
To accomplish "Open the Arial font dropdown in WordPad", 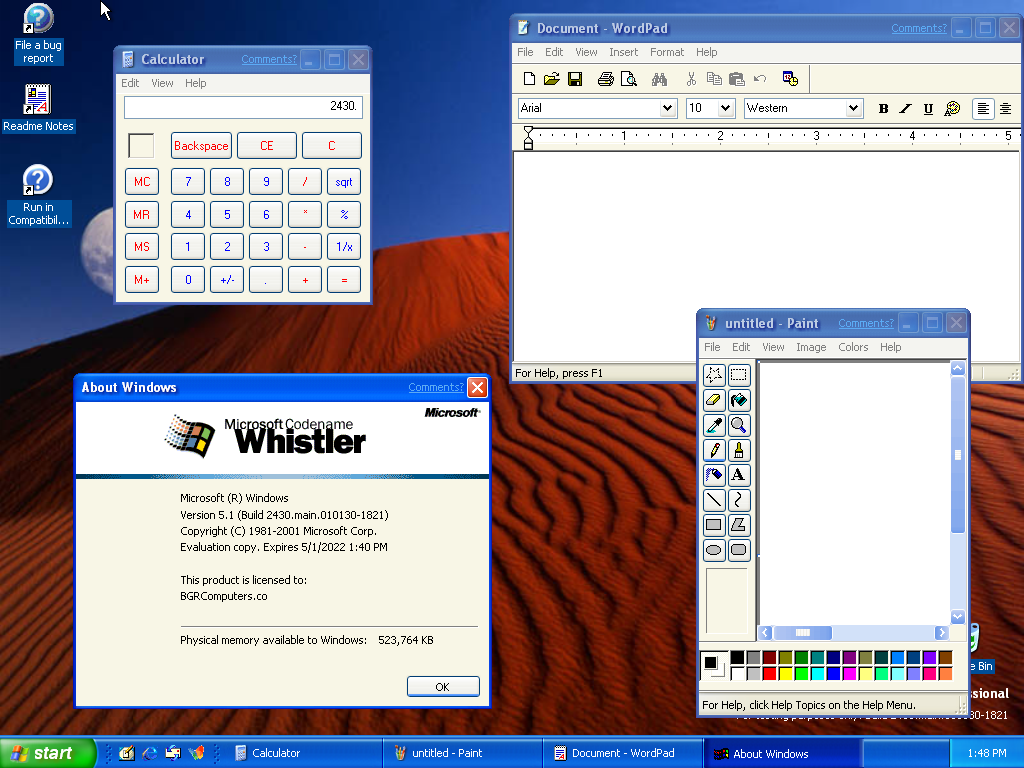I will (x=667, y=108).
